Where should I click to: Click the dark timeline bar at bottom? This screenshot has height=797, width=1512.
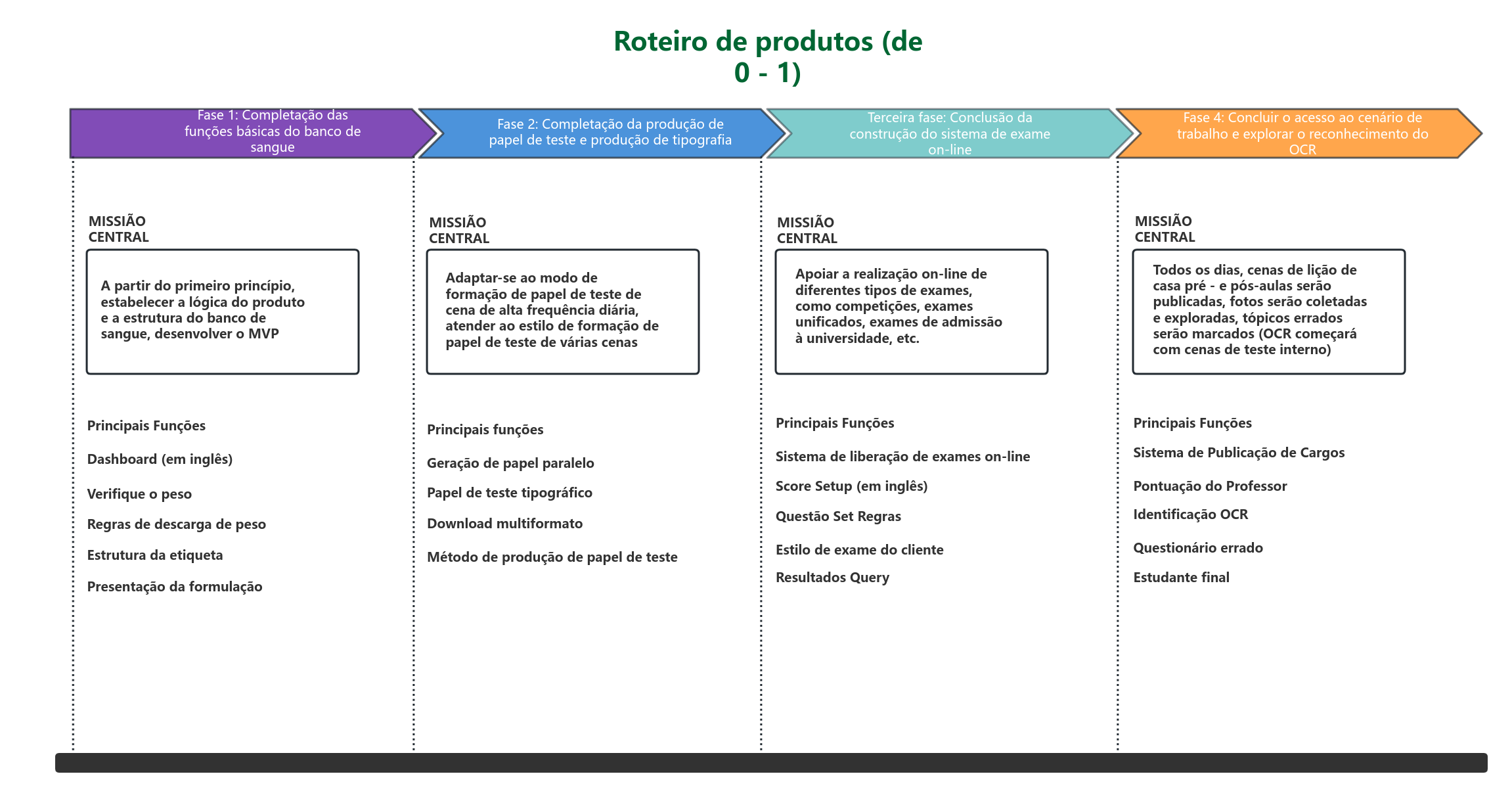(x=771, y=763)
